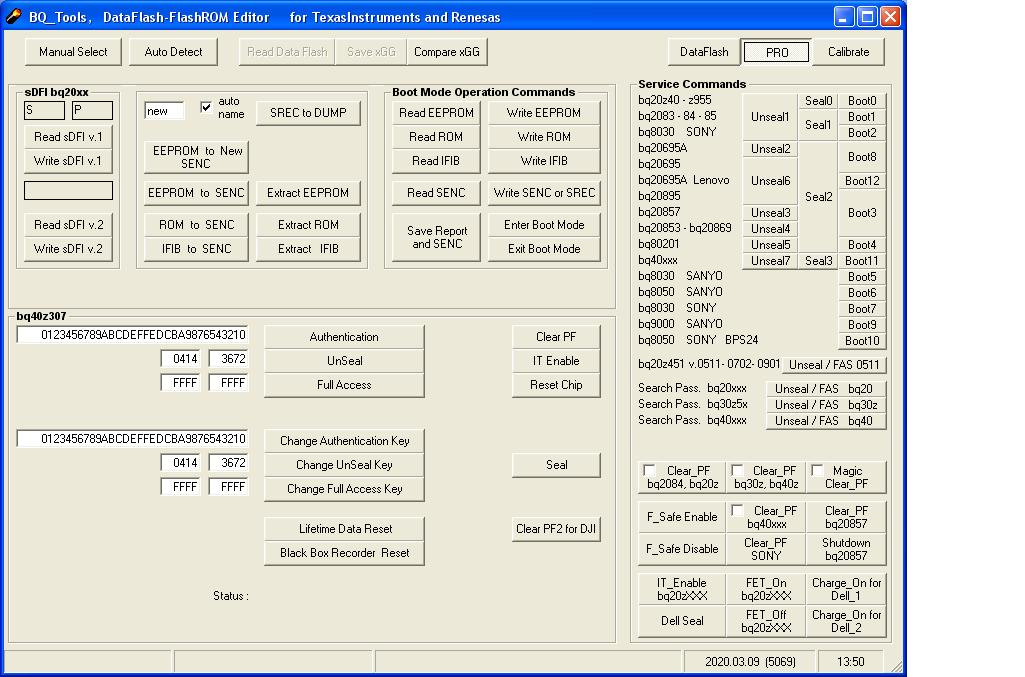Click ROM to SENC button

coord(196,225)
